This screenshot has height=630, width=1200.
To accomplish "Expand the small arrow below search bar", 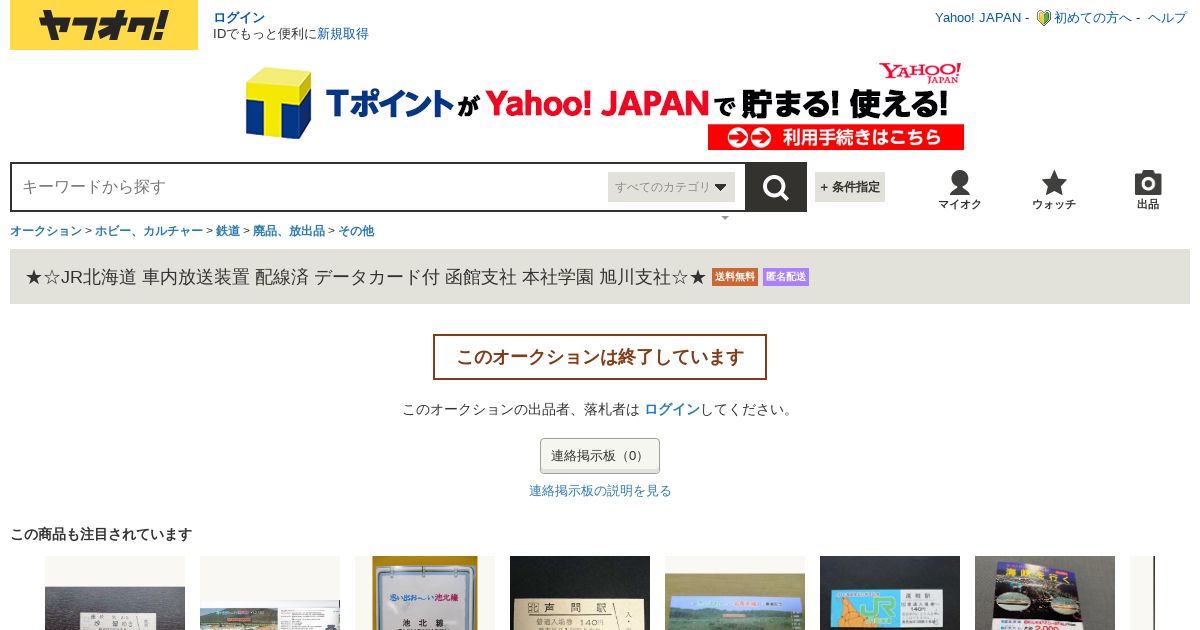I will [725, 218].
